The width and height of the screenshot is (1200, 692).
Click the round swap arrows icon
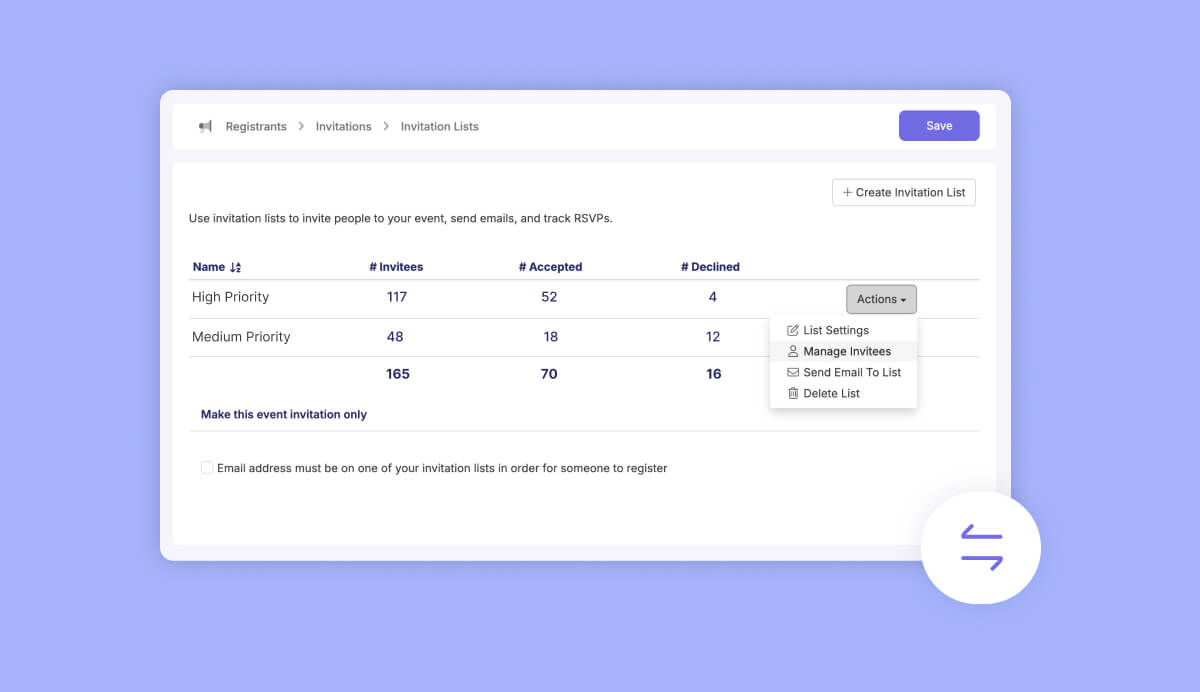(x=981, y=547)
